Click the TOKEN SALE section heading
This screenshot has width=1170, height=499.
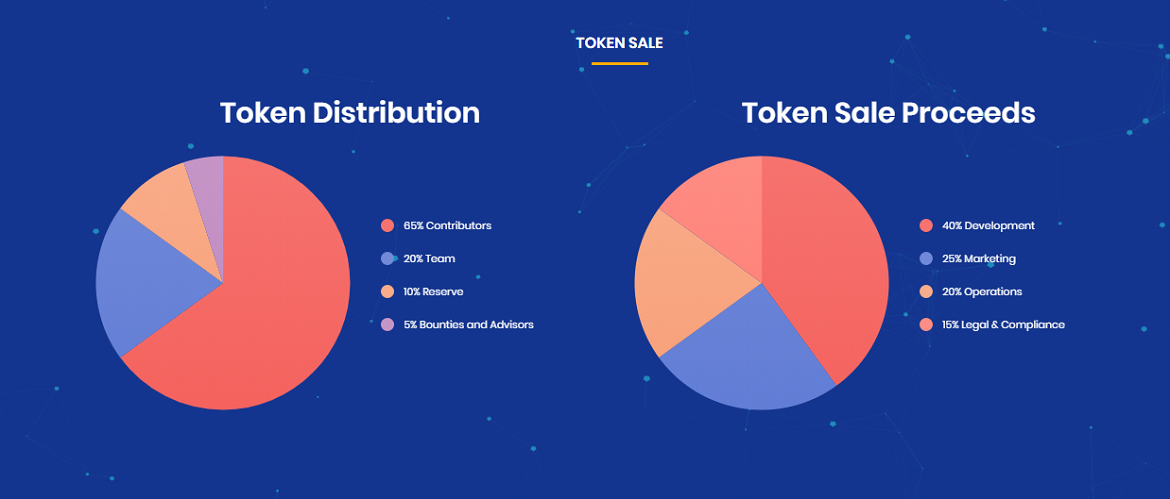[619, 43]
